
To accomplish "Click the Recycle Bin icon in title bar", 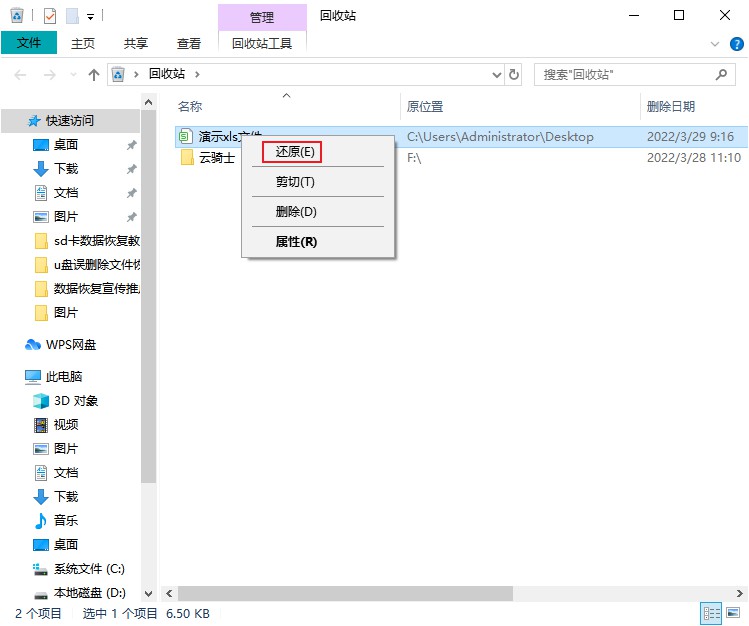I will click(17, 16).
